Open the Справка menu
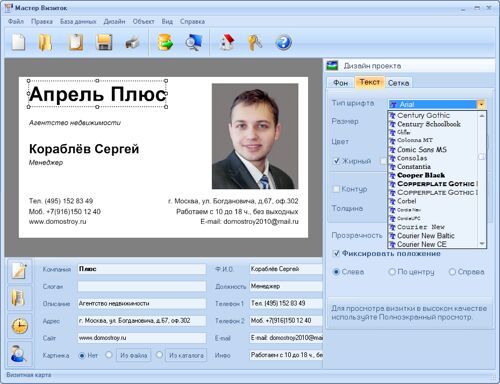500x384 pixels. coord(192,21)
